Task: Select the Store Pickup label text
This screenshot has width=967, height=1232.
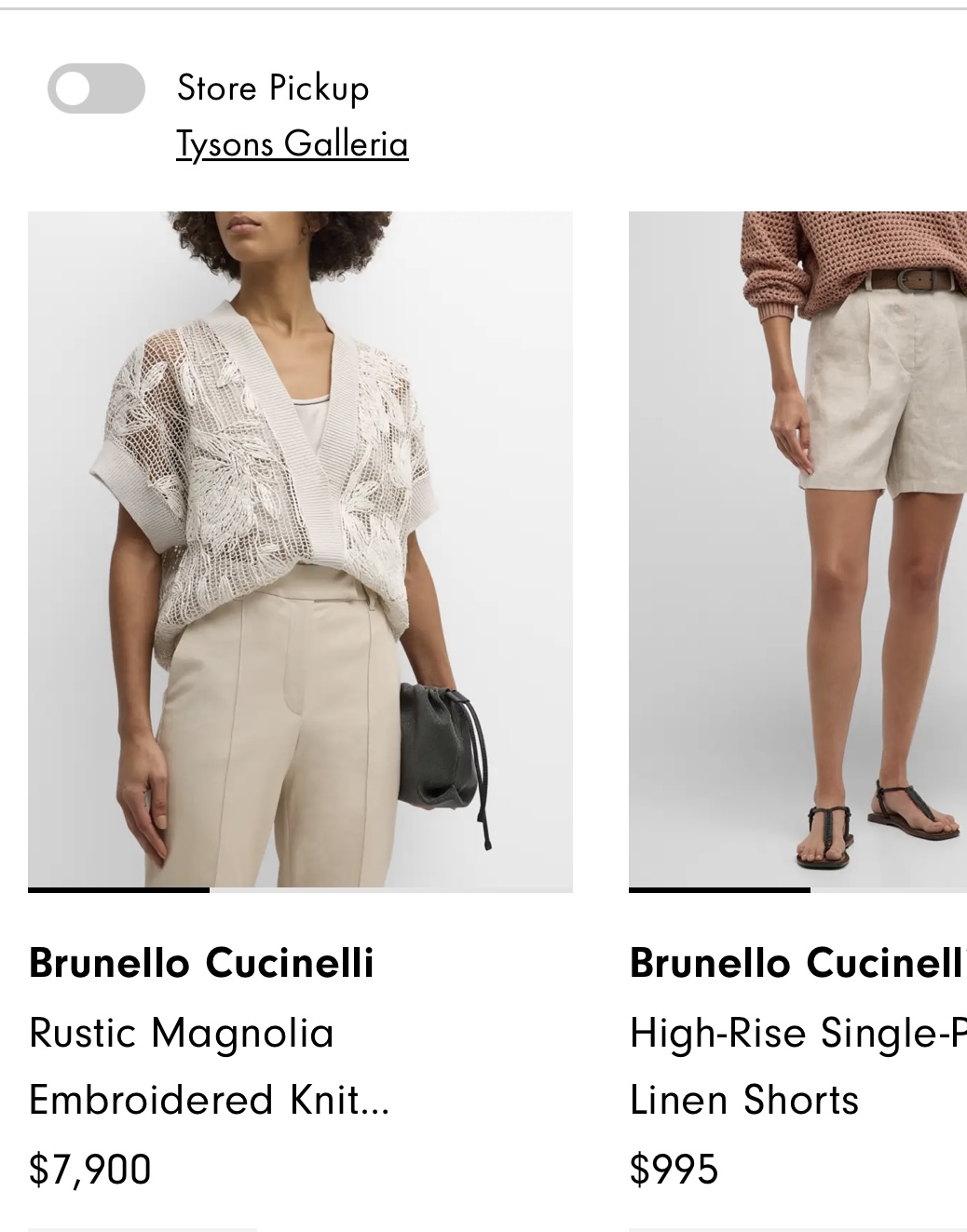Action: pyautogui.click(x=273, y=88)
